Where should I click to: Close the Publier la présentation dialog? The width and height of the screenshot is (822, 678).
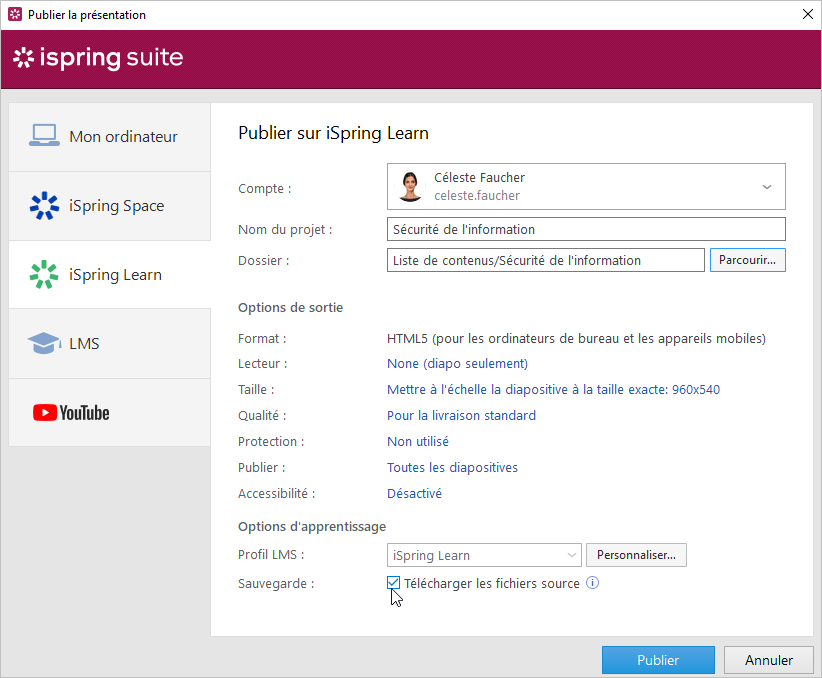[x=807, y=14]
